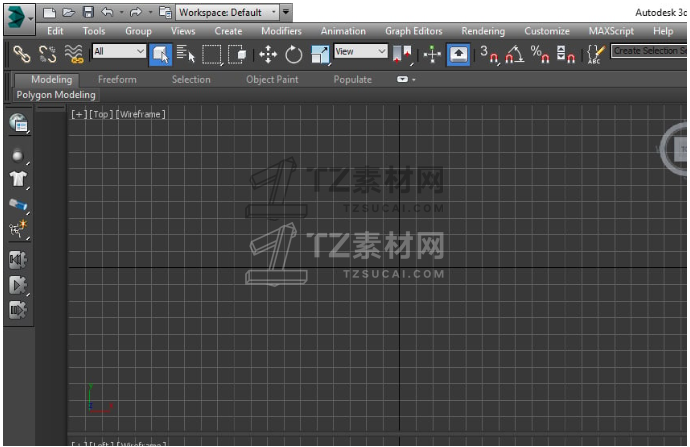Open a file with the folder icon
This screenshot has width=690, height=447.
pos(69,12)
